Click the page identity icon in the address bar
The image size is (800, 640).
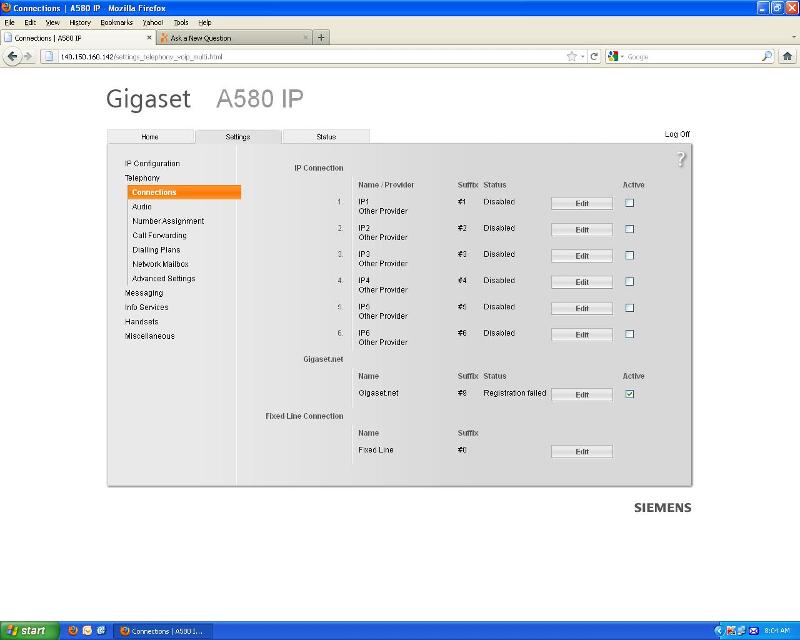(49, 57)
